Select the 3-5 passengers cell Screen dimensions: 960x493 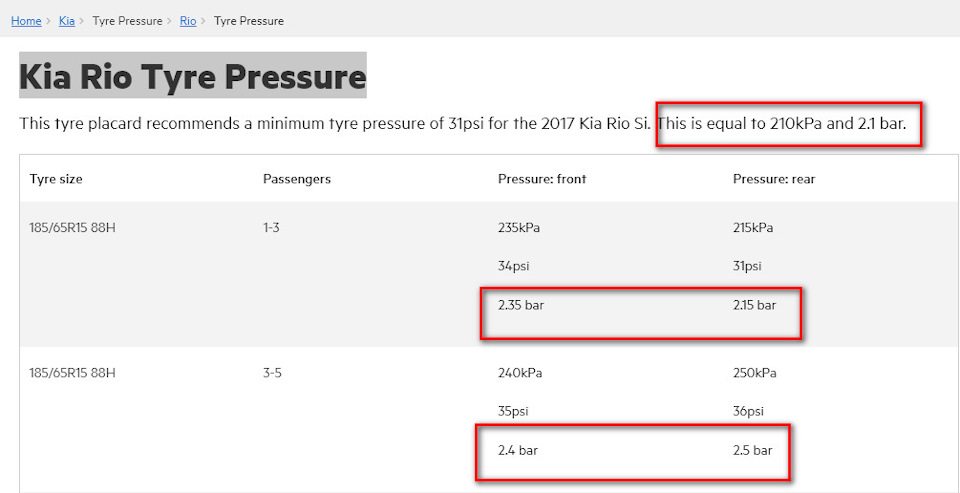click(273, 373)
